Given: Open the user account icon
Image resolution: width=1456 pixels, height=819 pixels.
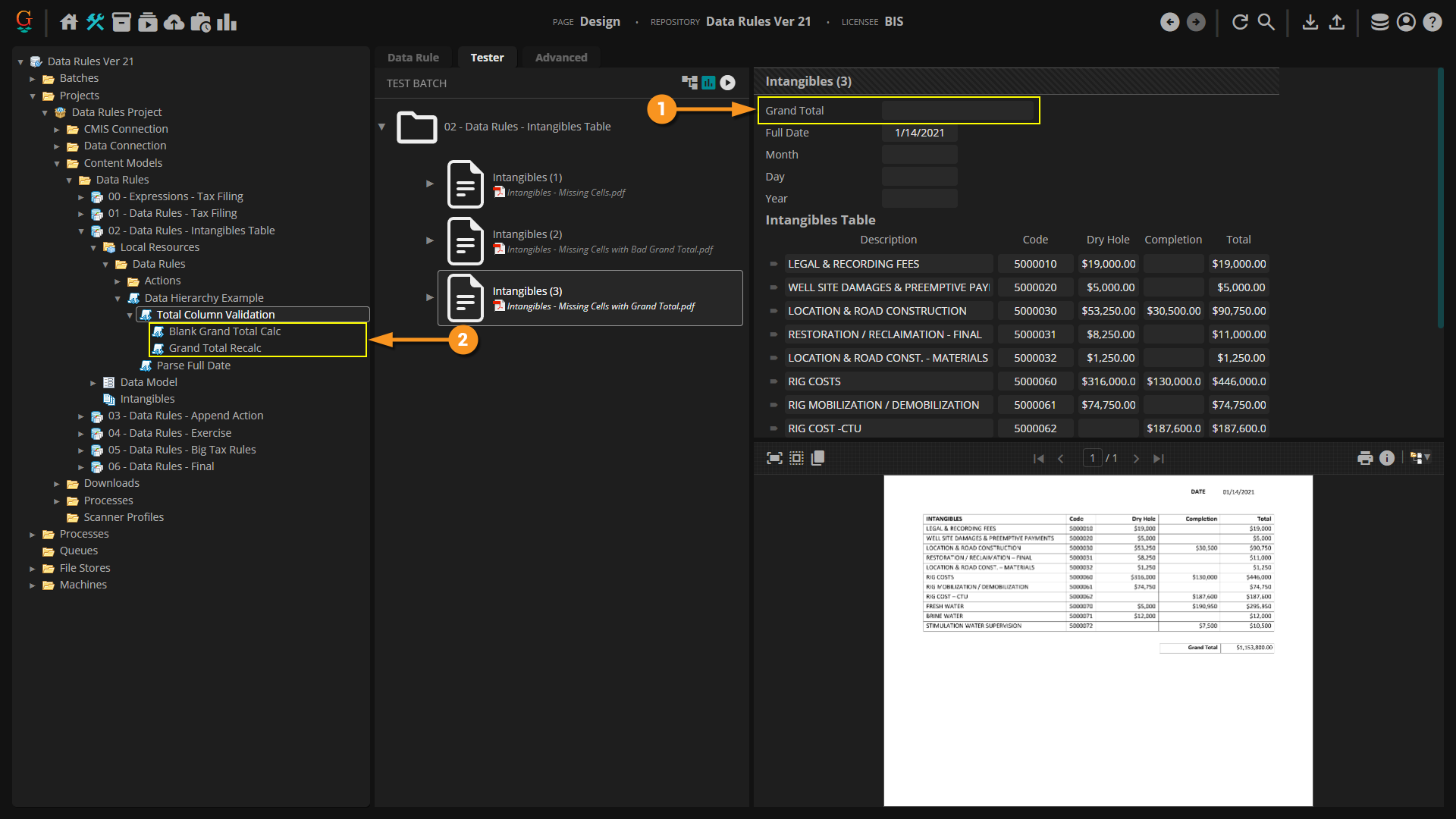Looking at the screenshot, I should point(1406,22).
